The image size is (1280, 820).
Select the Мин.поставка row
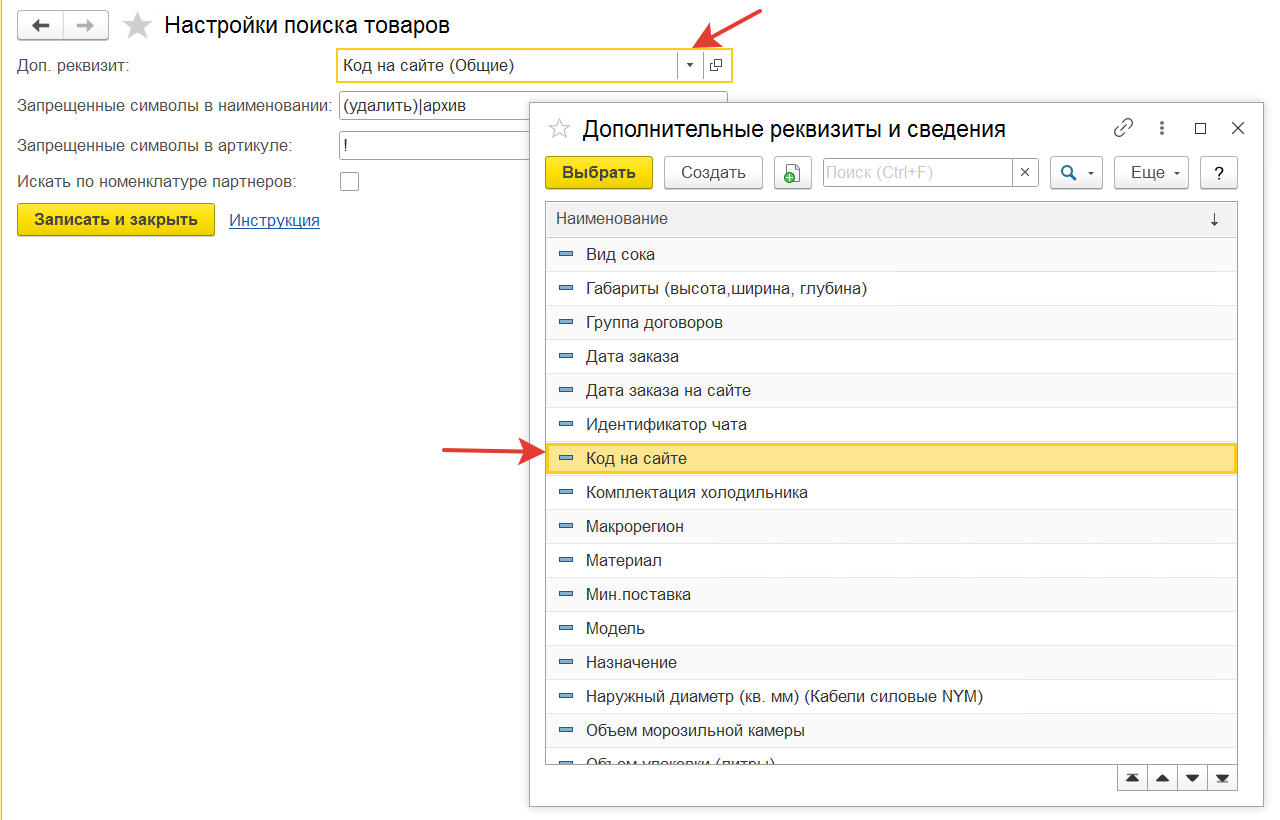891,594
